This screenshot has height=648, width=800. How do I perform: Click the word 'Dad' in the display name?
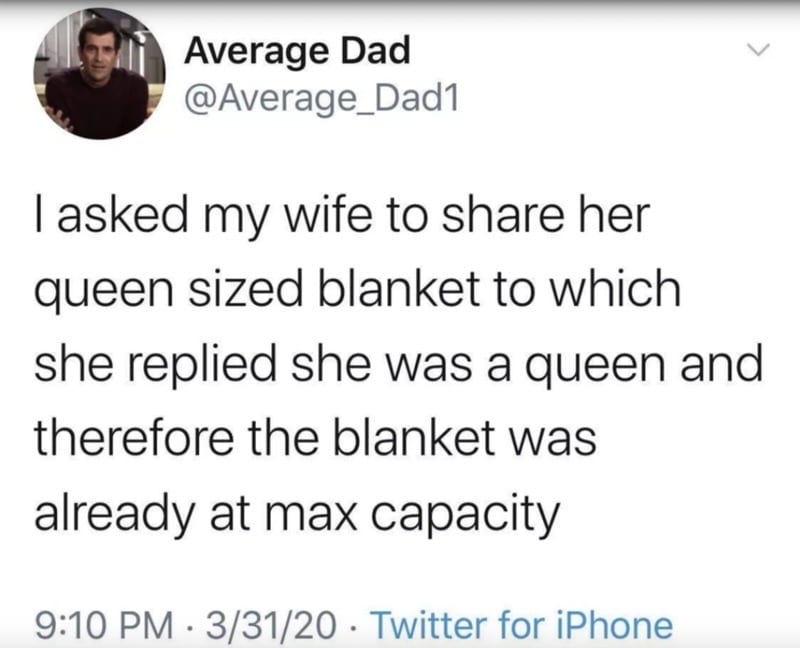(376, 51)
